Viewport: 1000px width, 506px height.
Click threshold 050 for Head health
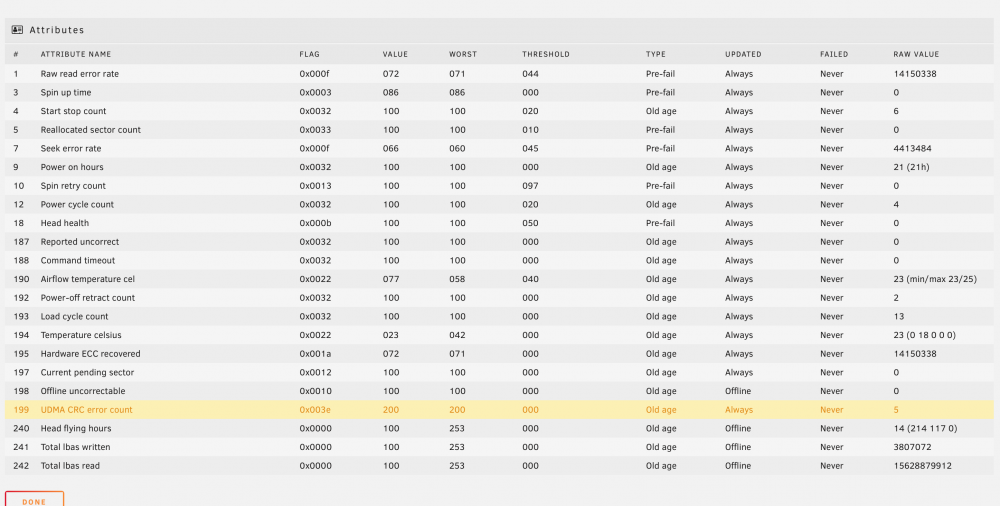[x=531, y=223]
